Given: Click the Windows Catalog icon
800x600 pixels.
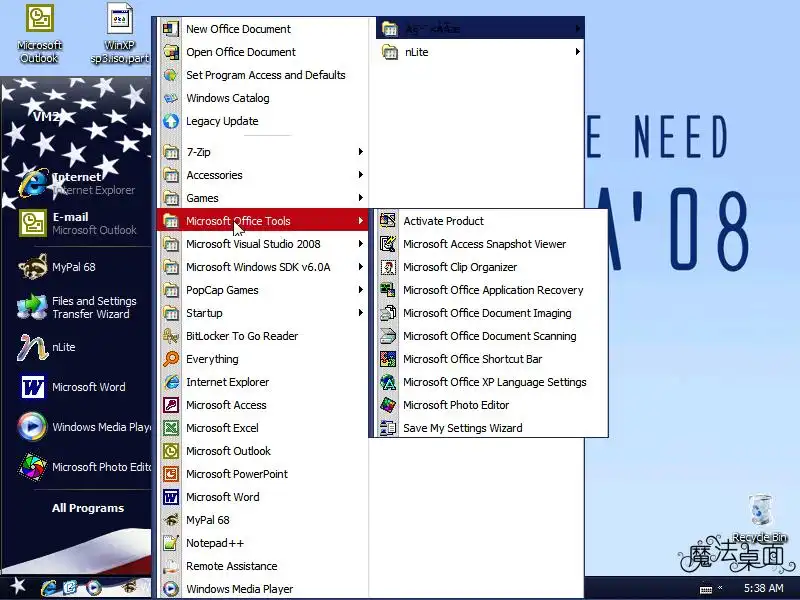Looking at the screenshot, I should pyautogui.click(x=170, y=98).
